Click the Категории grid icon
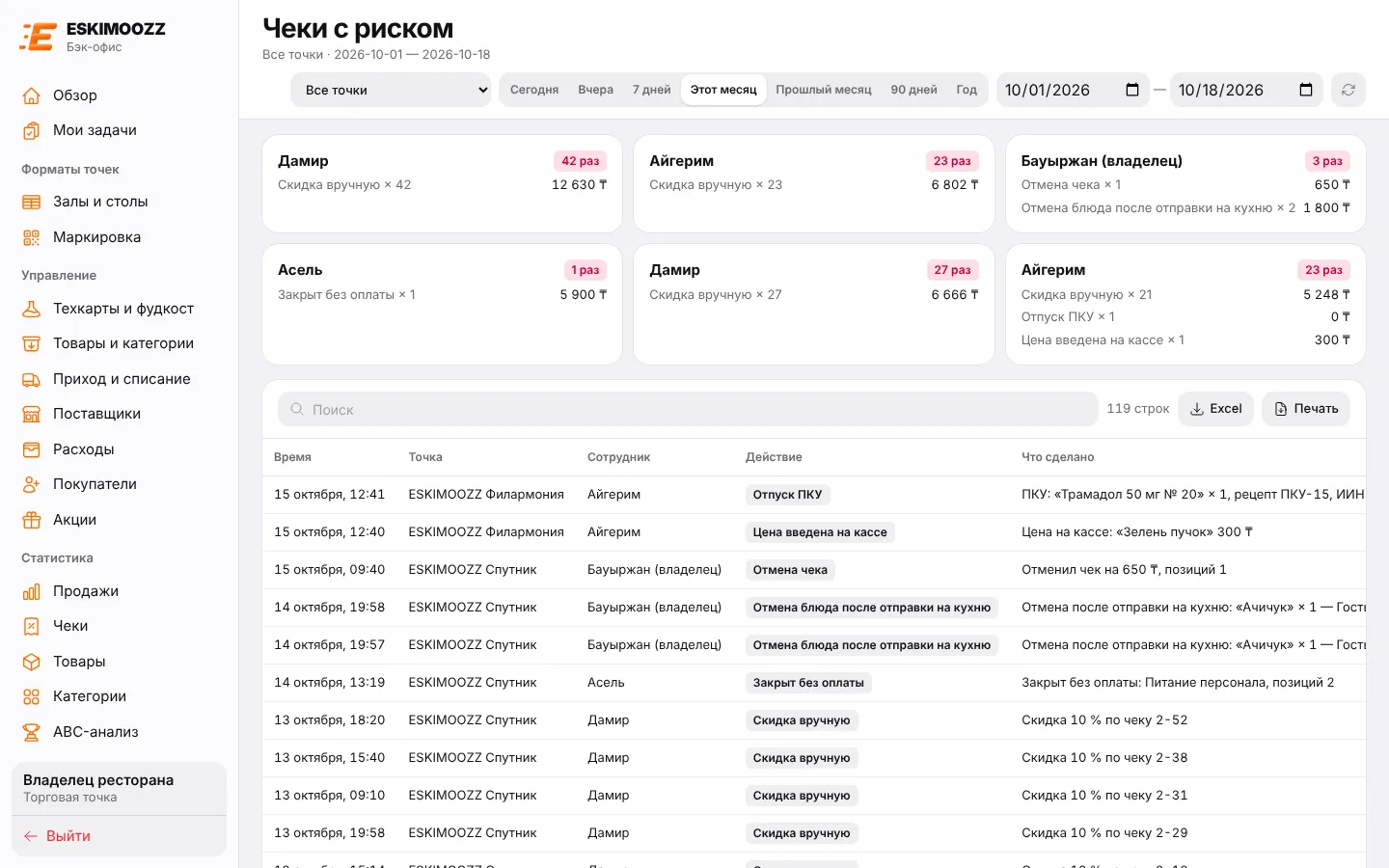 [x=32, y=696]
